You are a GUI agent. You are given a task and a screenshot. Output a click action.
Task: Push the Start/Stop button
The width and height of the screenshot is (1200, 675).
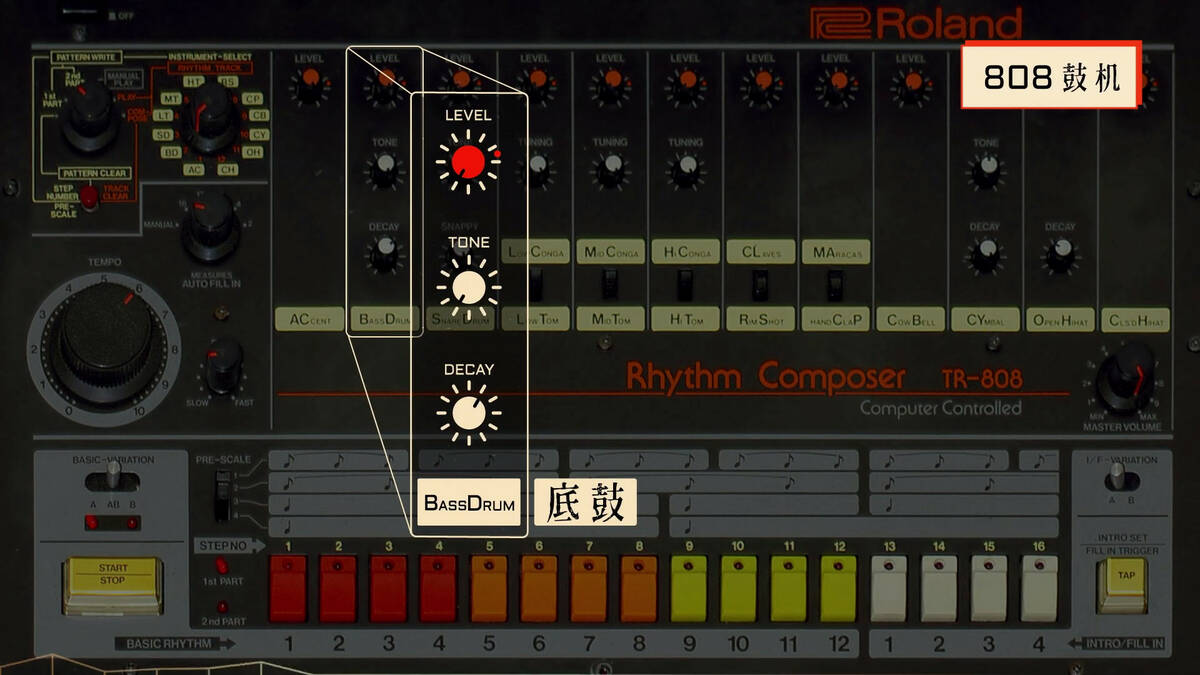113,584
